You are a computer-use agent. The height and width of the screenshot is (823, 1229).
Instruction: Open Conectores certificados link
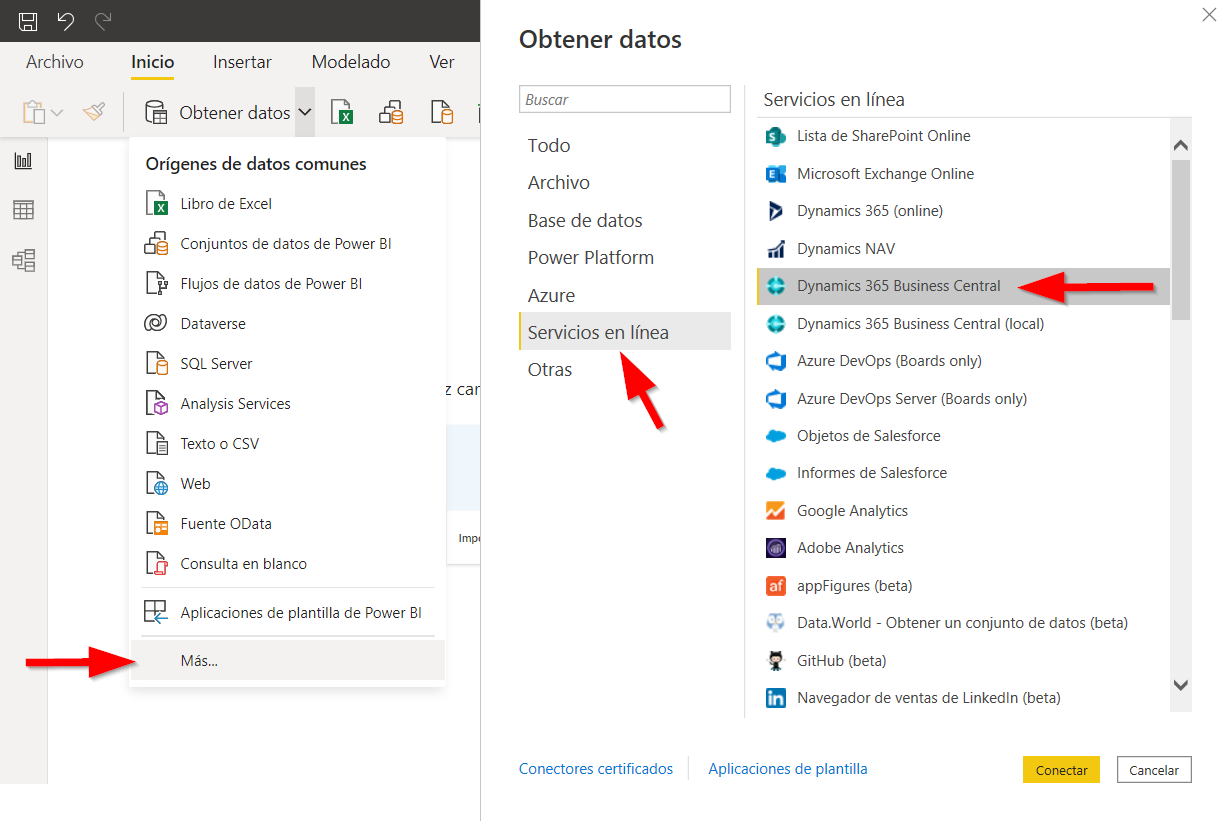tap(596, 769)
